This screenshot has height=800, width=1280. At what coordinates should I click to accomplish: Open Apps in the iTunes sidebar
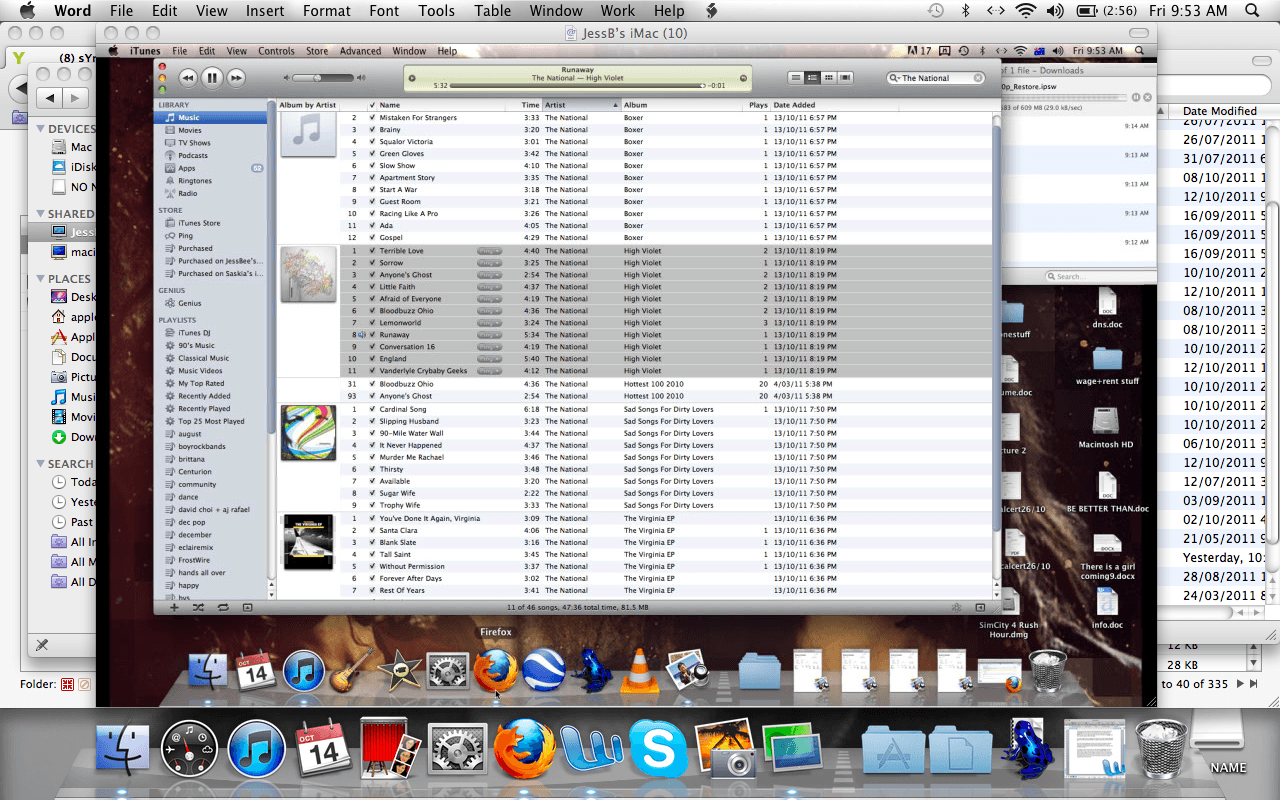(x=210, y=168)
